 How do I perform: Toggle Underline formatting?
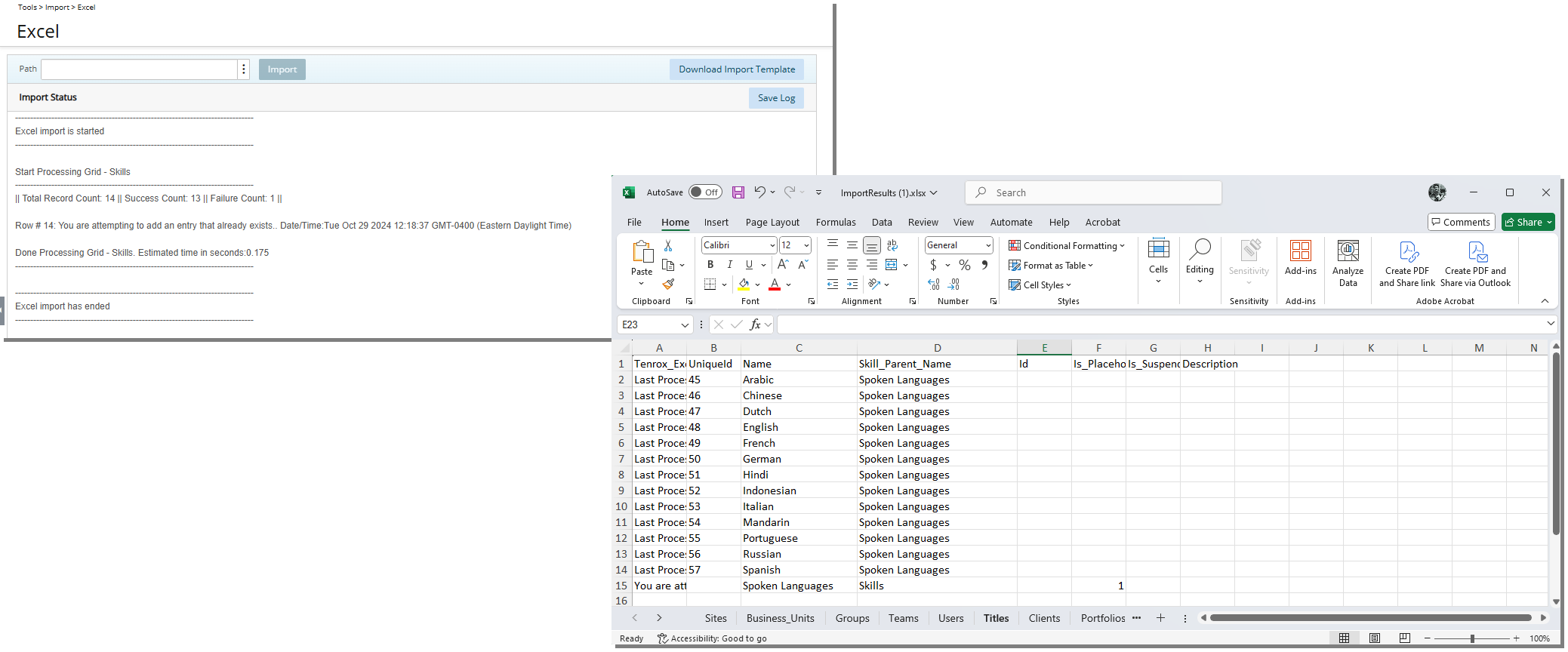(x=749, y=265)
